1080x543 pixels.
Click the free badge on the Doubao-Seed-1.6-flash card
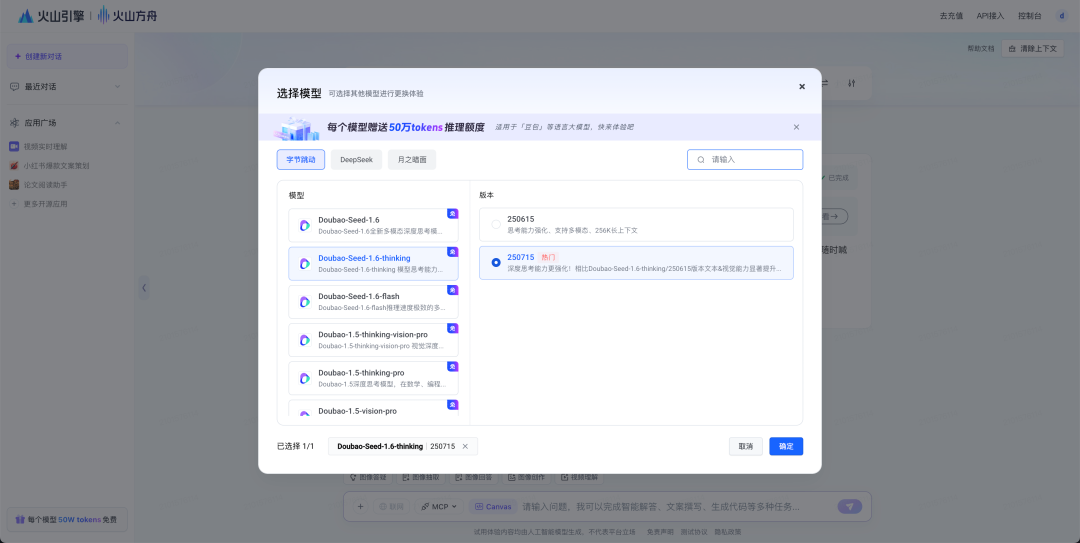point(453,290)
